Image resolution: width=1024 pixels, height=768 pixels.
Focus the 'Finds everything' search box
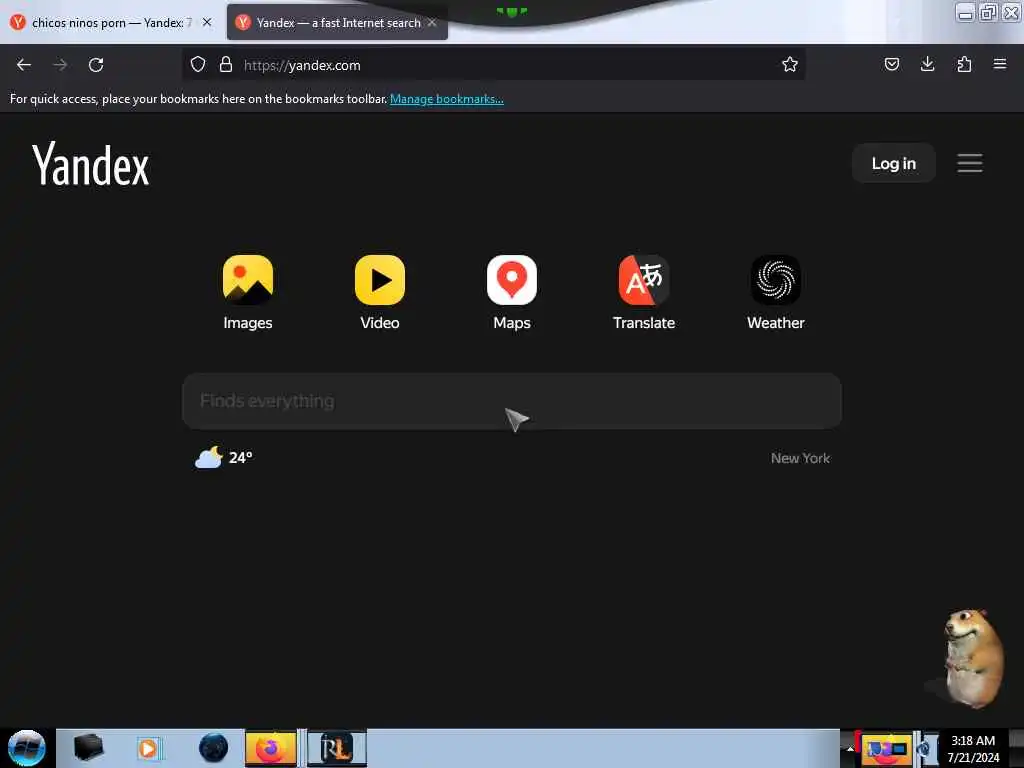pos(511,401)
